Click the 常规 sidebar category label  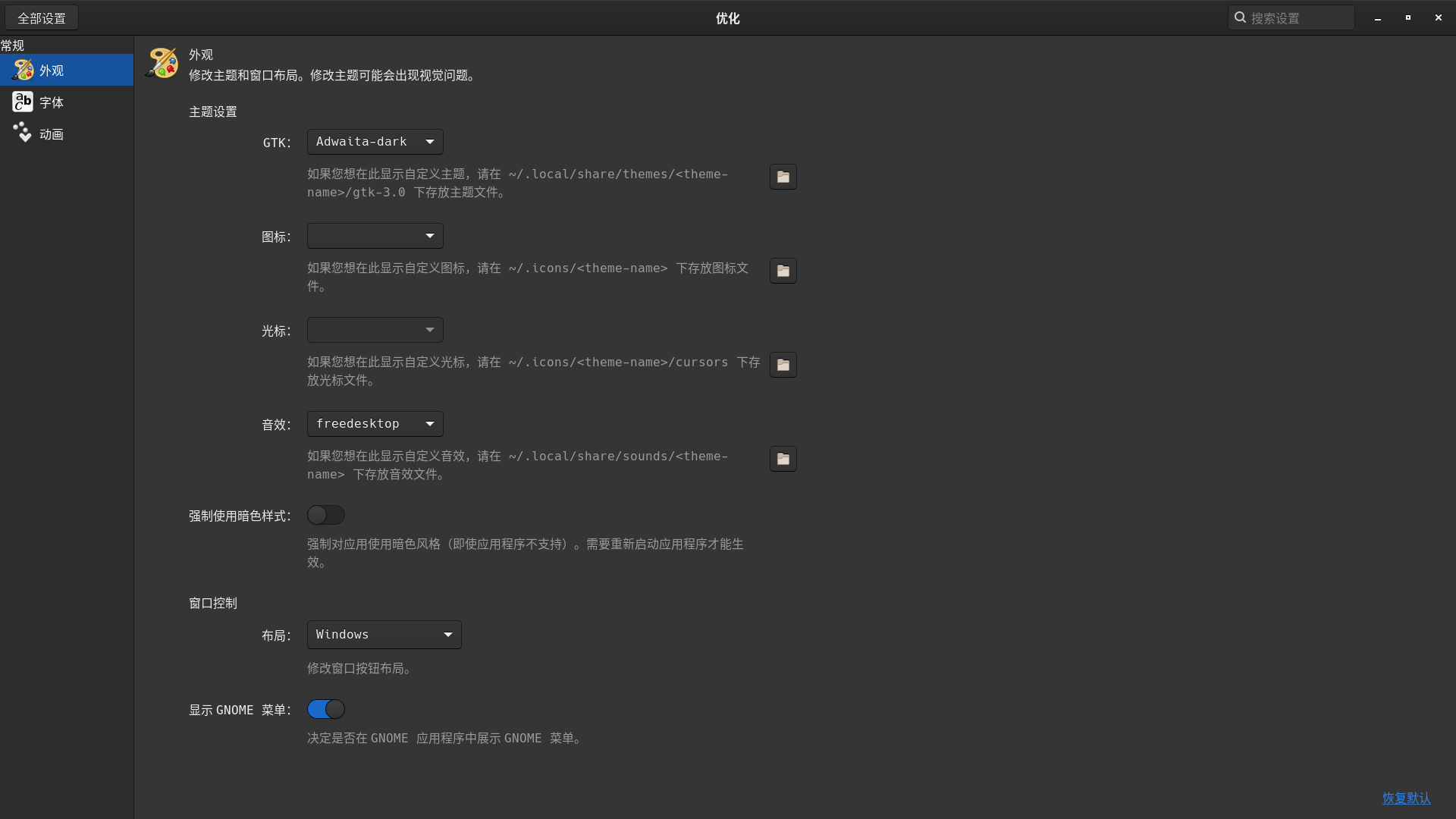coord(12,45)
